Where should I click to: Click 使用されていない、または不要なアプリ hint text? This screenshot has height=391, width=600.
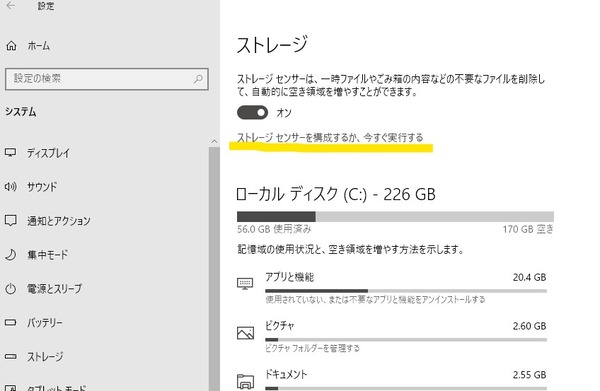[x=375, y=300]
